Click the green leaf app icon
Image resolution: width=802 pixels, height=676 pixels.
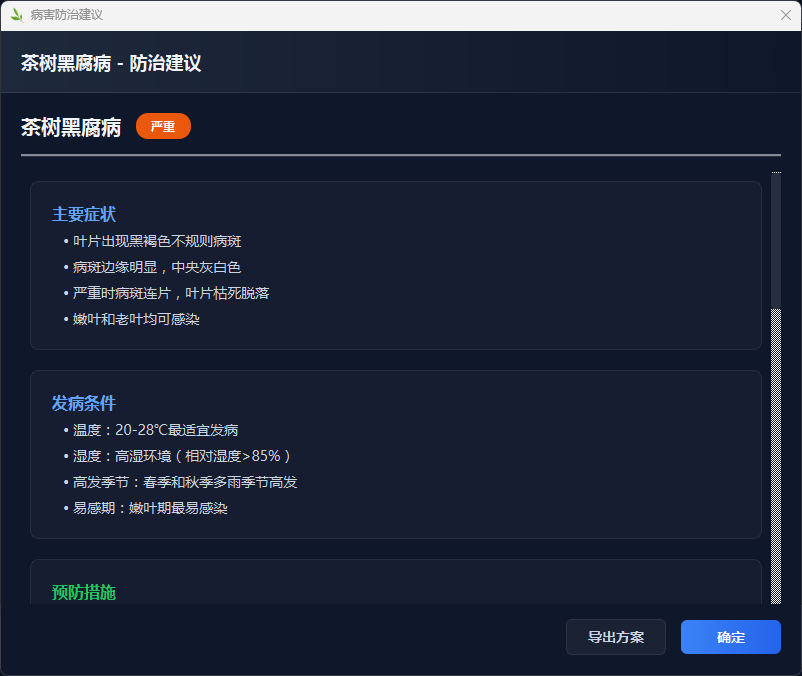16,15
